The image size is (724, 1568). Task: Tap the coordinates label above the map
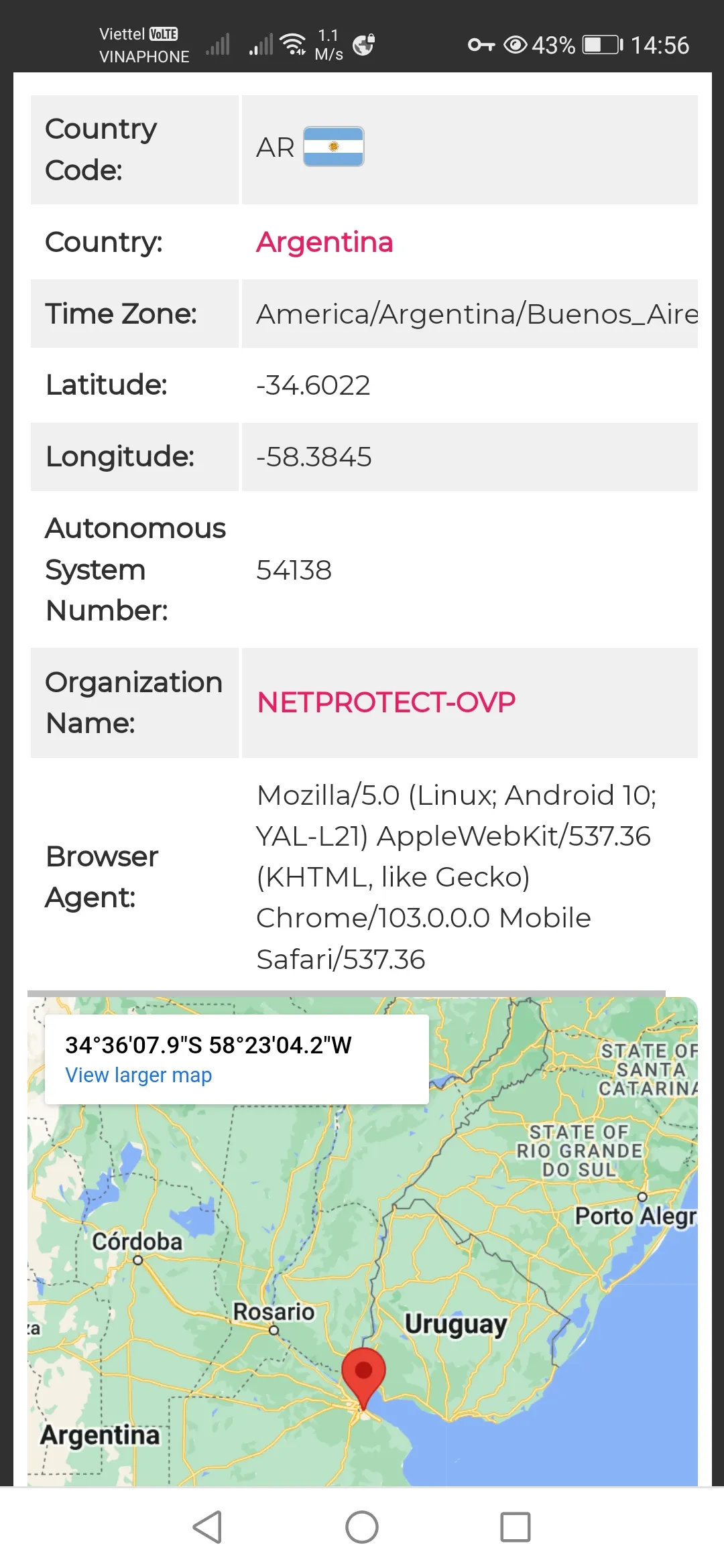click(x=209, y=1043)
